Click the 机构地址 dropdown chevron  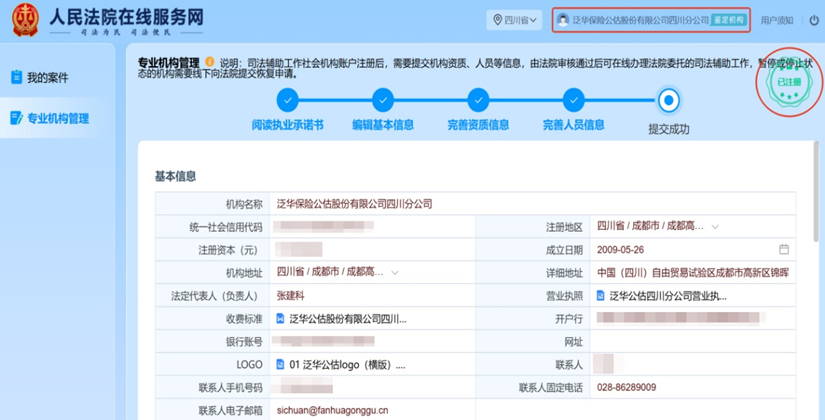395,273
